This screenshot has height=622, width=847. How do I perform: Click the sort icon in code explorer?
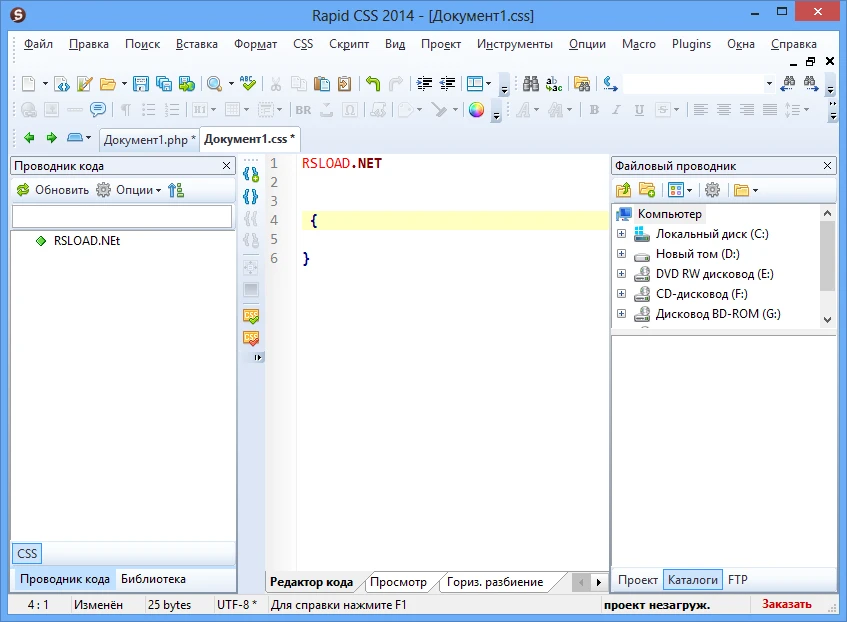click(x=176, y=190)
